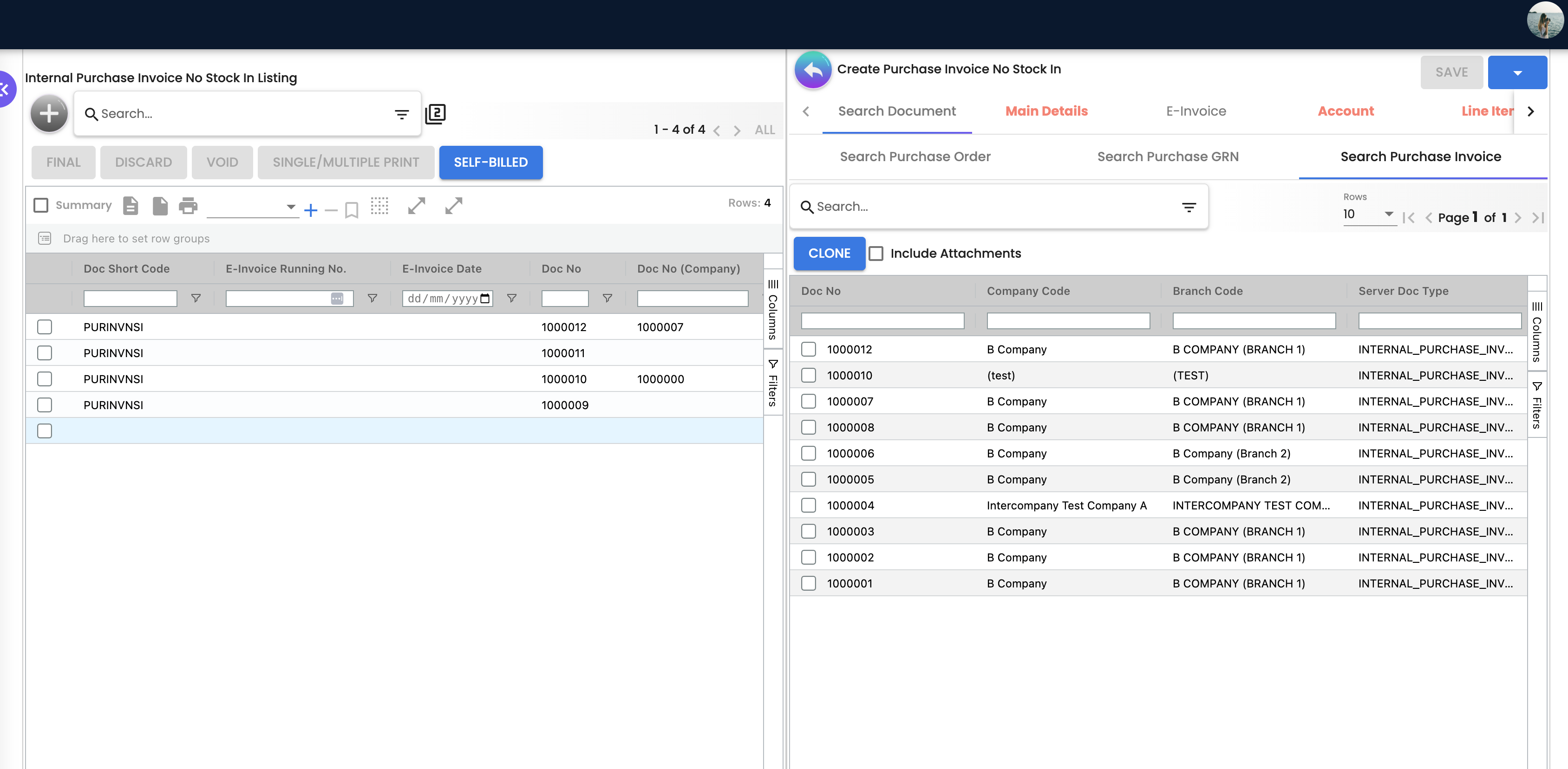
Task: Click the dotted grid icon
Action: pyautogui.click(x=380, y=206)
